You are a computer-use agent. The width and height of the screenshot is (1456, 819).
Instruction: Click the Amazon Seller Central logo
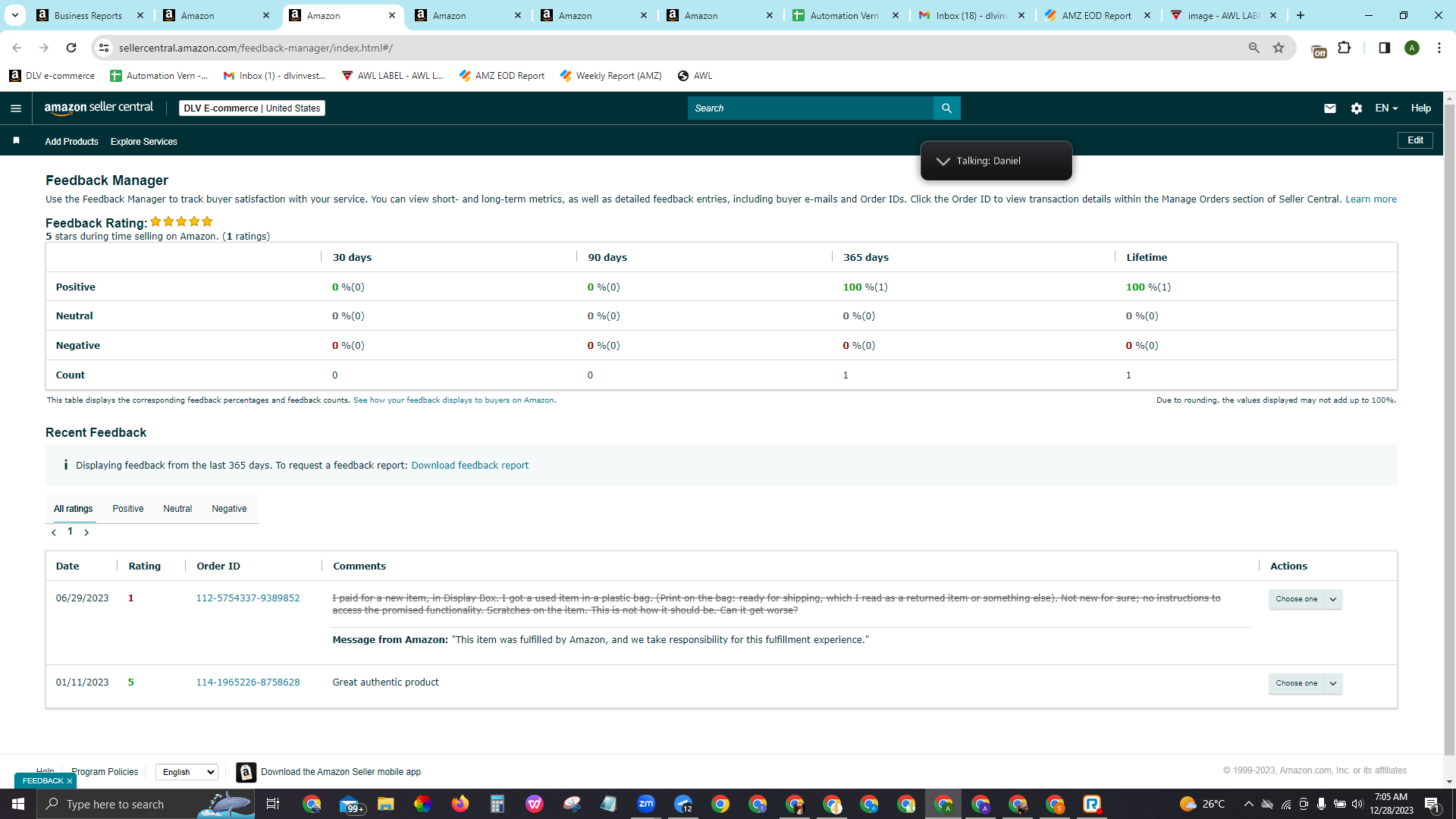pyautogui.click(x=99, y=108)
